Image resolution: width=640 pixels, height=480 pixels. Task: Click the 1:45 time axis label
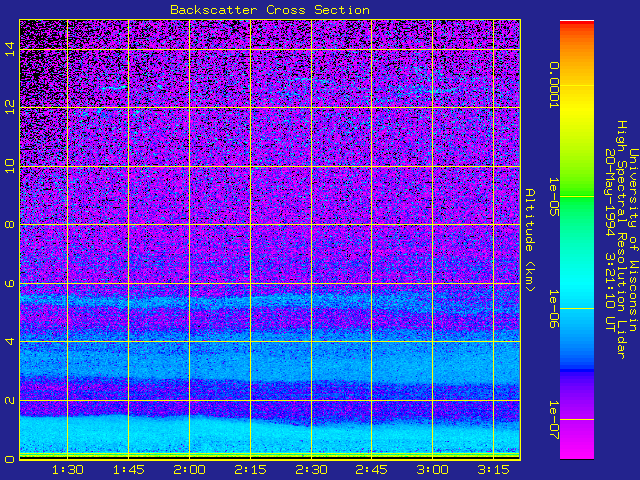[x=129, y=470]
